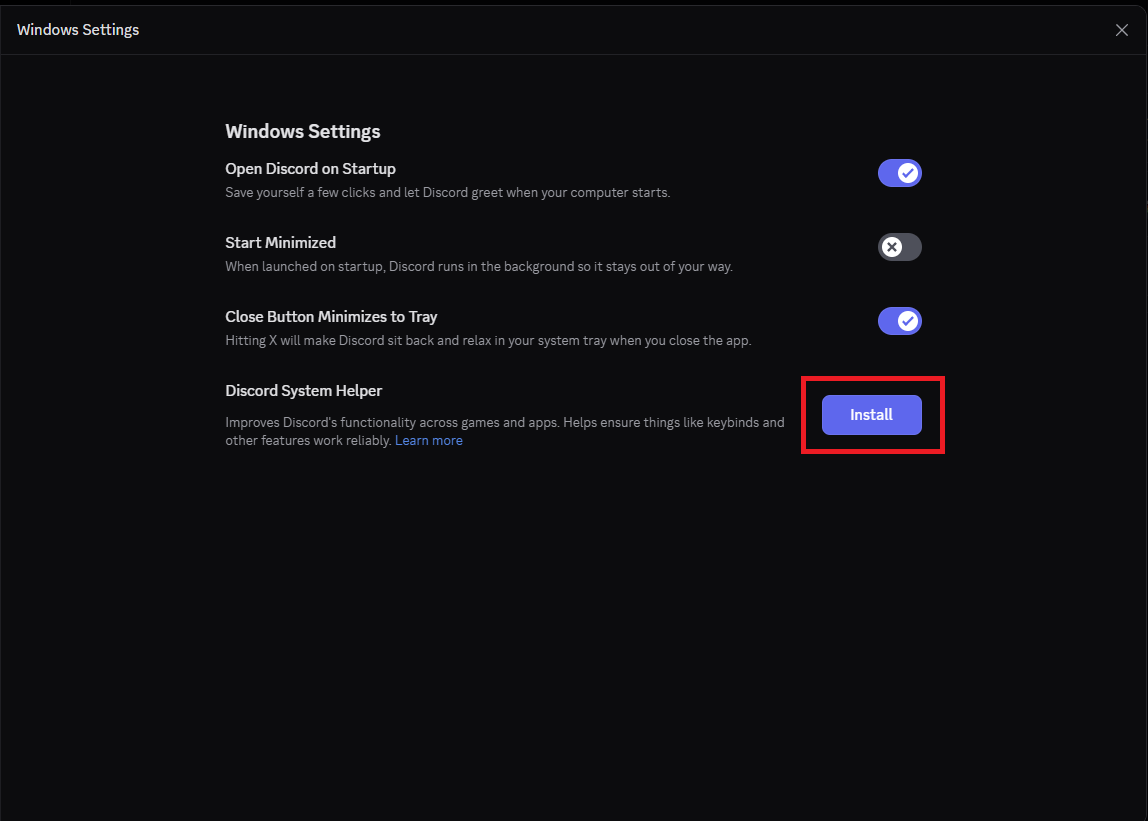Click the Open Discord on Startup label
The image size is (1148, 821).
pos(310,169)
